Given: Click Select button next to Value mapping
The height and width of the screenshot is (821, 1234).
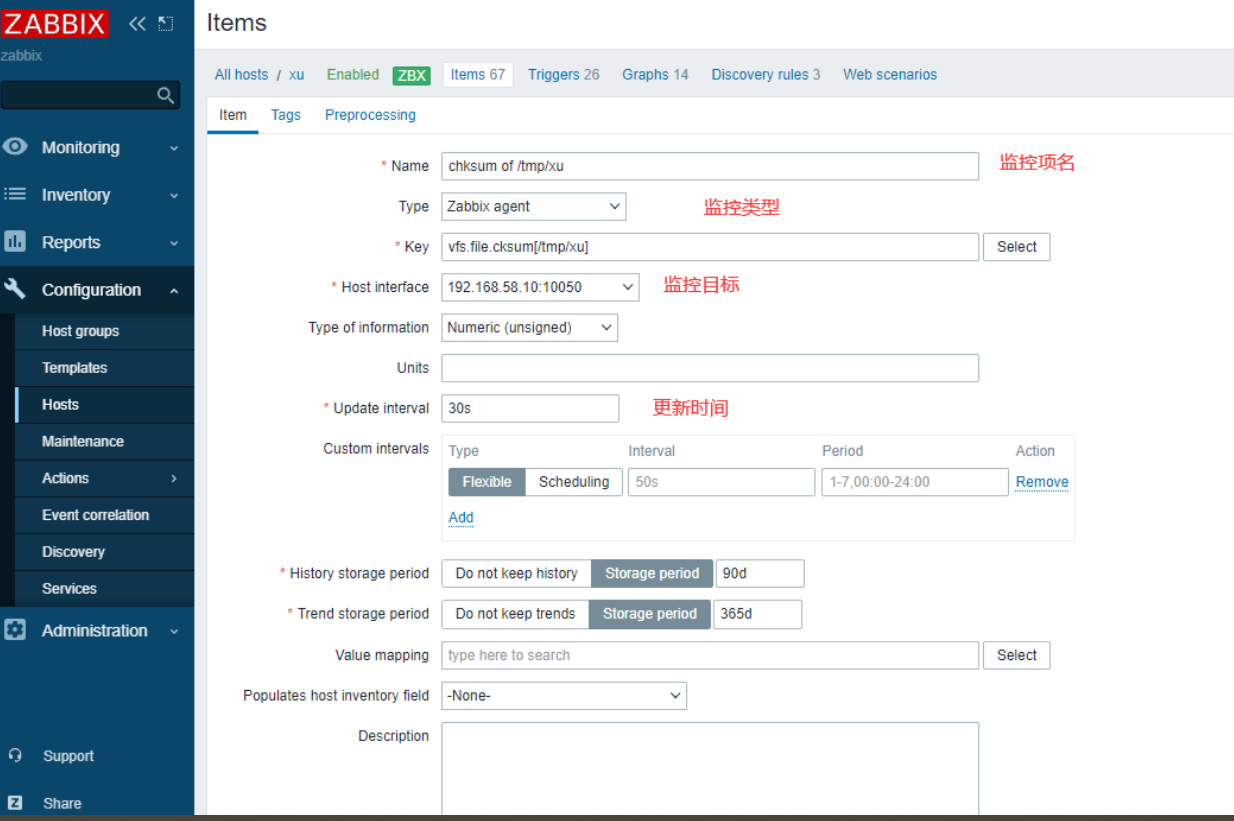Looking at the screenshot, I should point(1017,655).
